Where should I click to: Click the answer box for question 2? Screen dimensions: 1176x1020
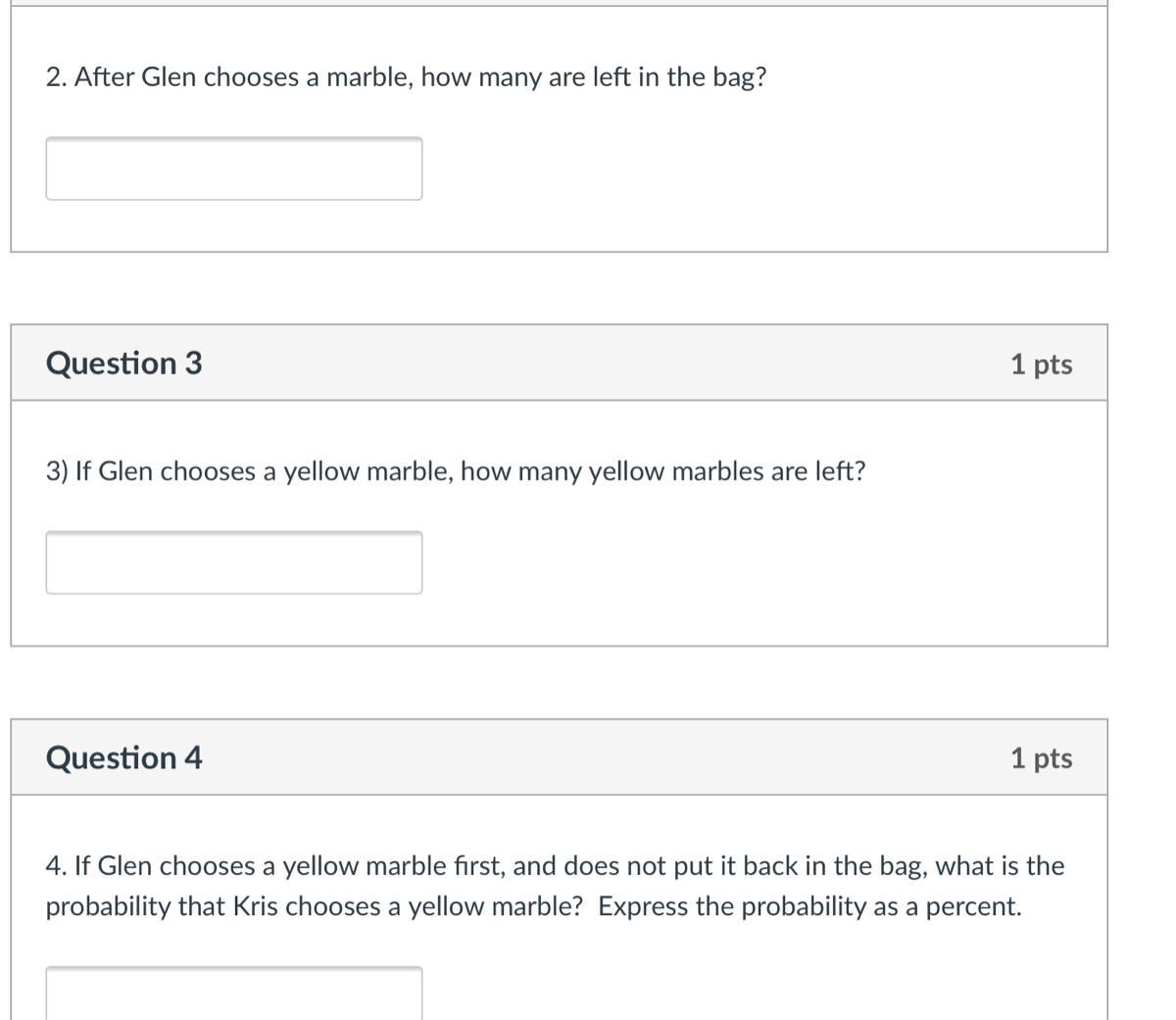pyautogui.click(x=233, y=169)
